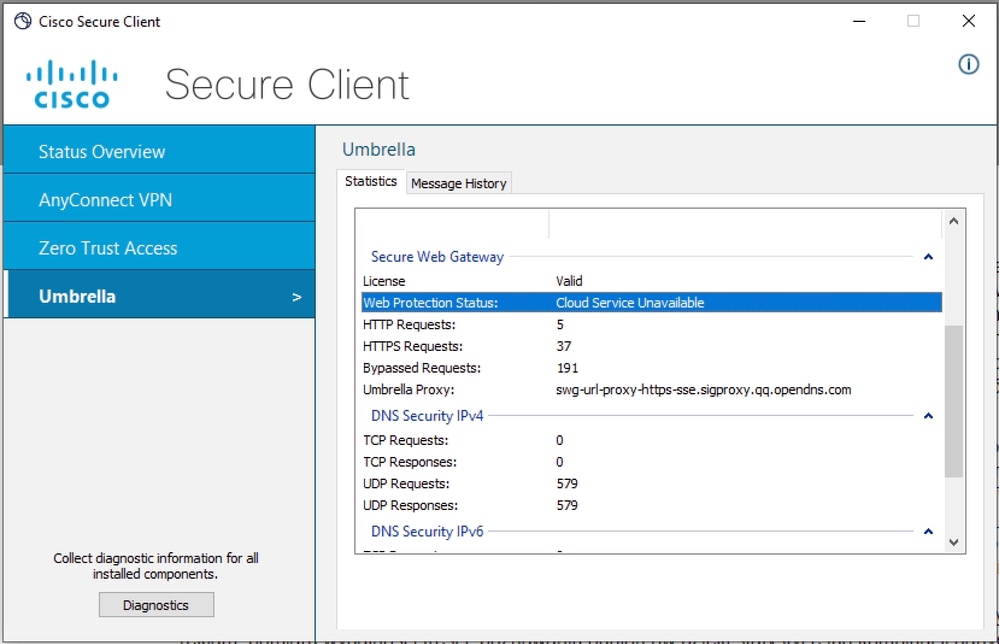
Task: Select the Umbrella Proxy row
Action: pos(651,389)
